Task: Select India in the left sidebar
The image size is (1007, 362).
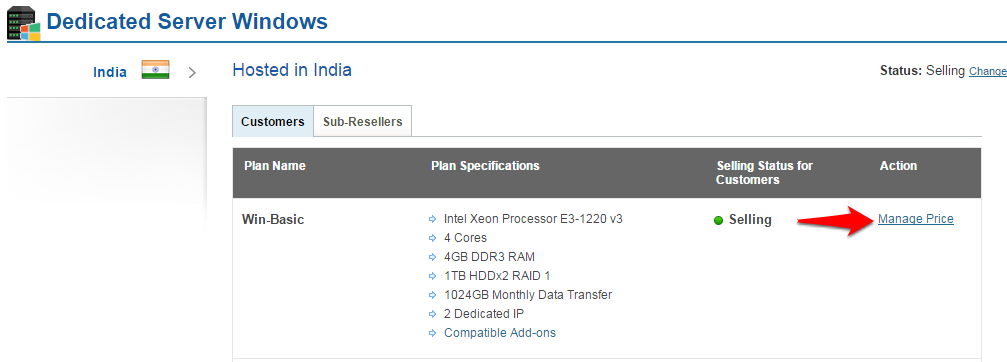Action: [110, 72]
